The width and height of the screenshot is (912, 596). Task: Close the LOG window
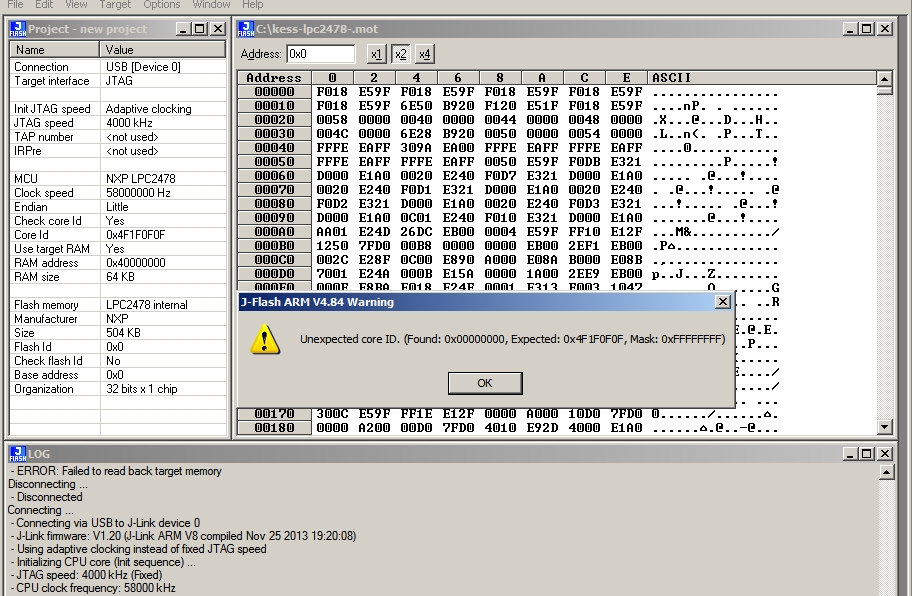(885, 454)
